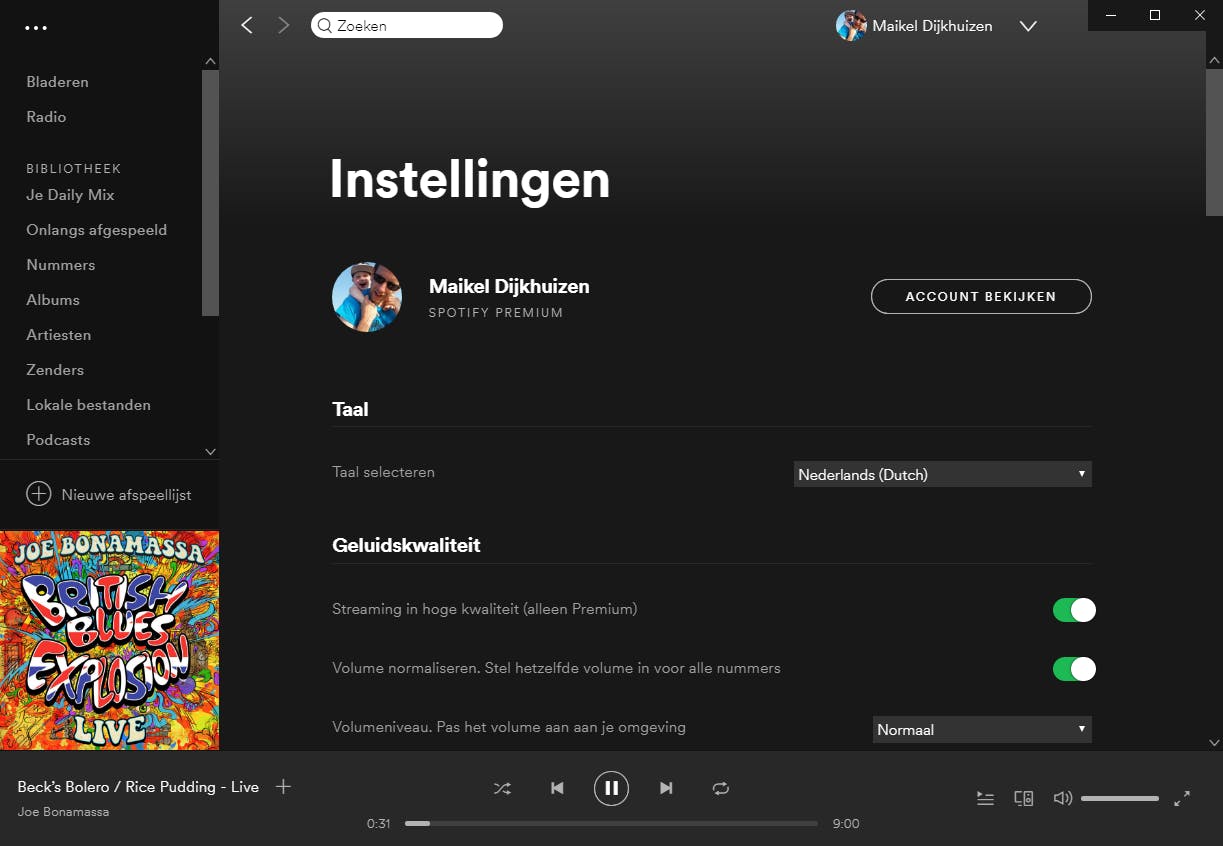Go forward with the right arrow

click(x=283, y=26)
